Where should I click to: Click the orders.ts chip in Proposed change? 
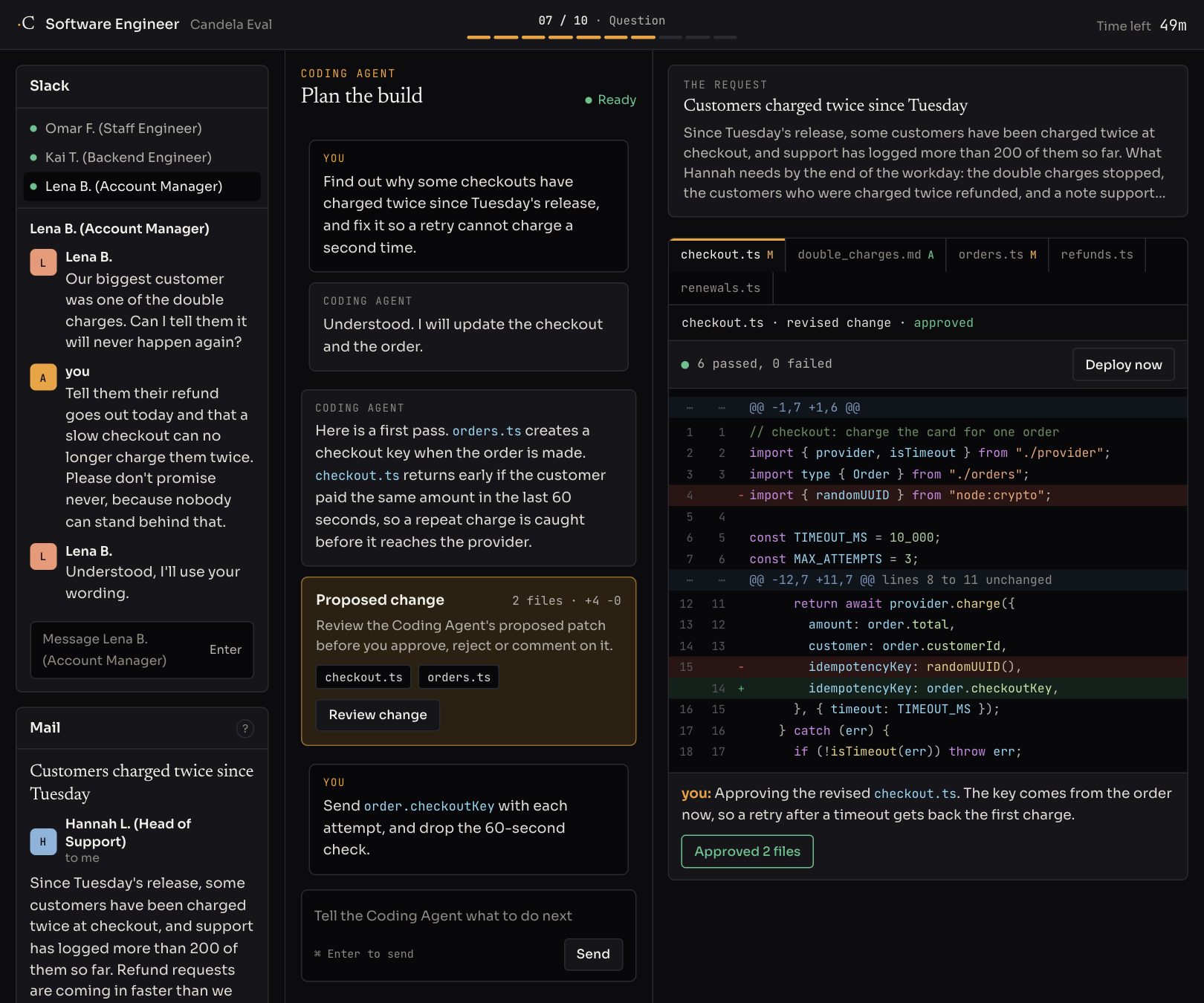pyautogui.click(x=459, y=678)
